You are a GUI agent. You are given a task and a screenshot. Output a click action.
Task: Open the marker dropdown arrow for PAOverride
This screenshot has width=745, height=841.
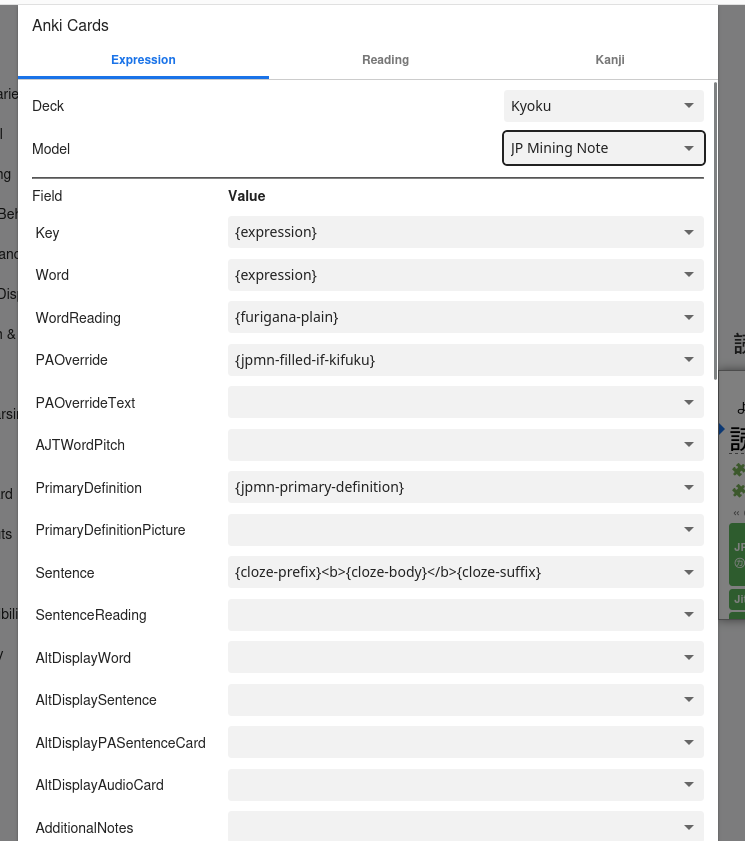click(x=689, y=360)
